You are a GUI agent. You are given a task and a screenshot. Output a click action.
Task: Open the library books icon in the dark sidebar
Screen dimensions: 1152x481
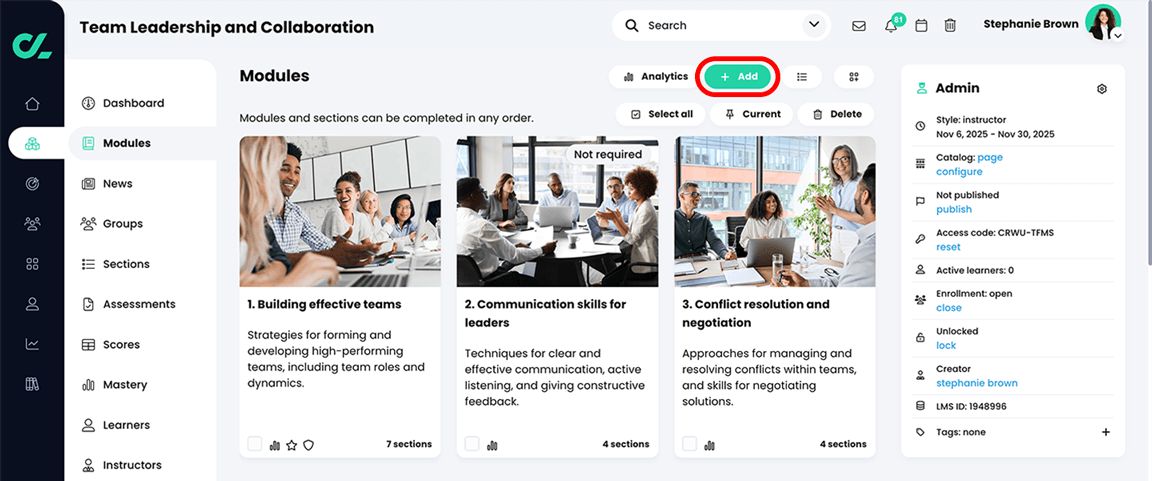(x=32, y=383)
